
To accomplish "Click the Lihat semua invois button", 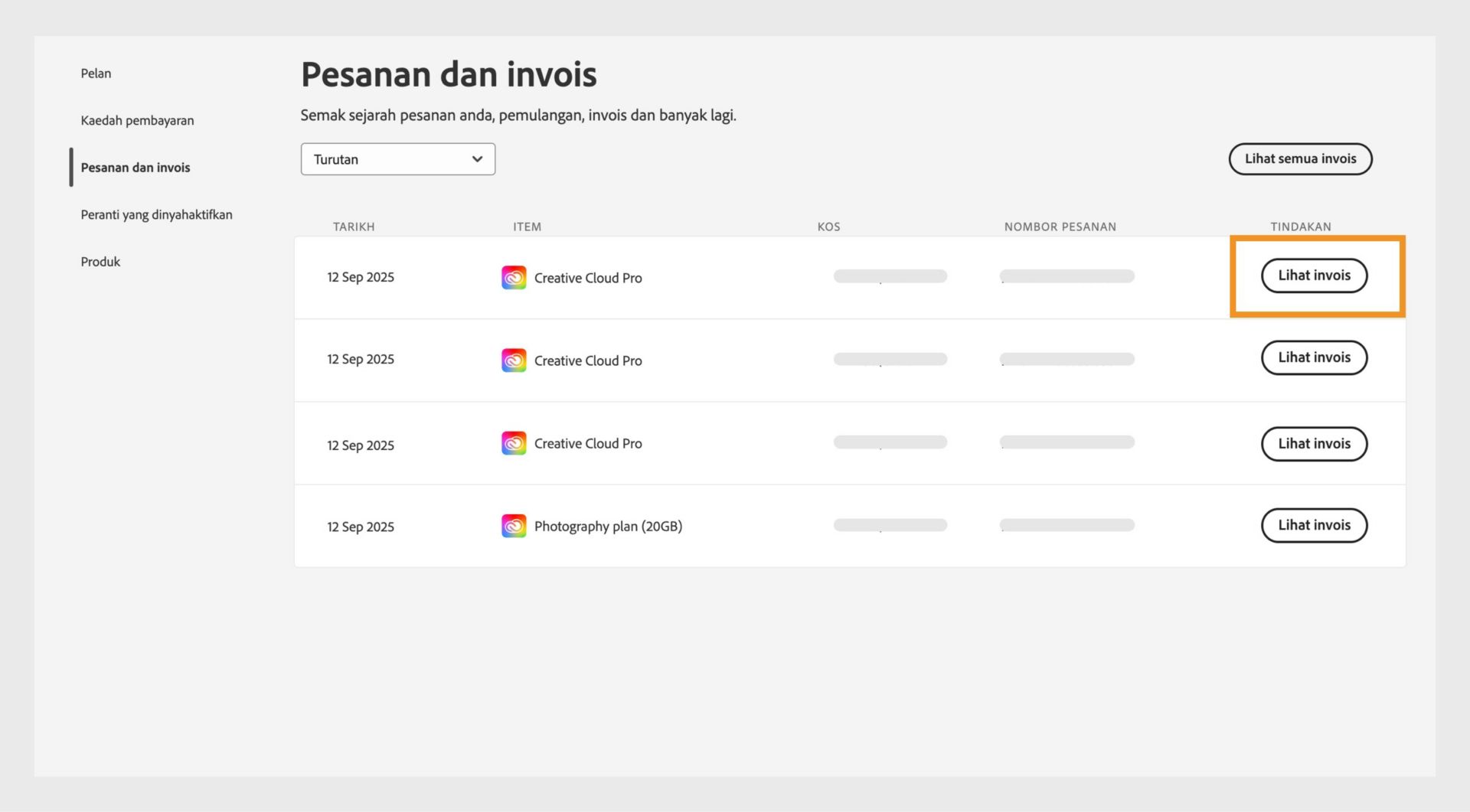I will click(x=1300, y=159).
